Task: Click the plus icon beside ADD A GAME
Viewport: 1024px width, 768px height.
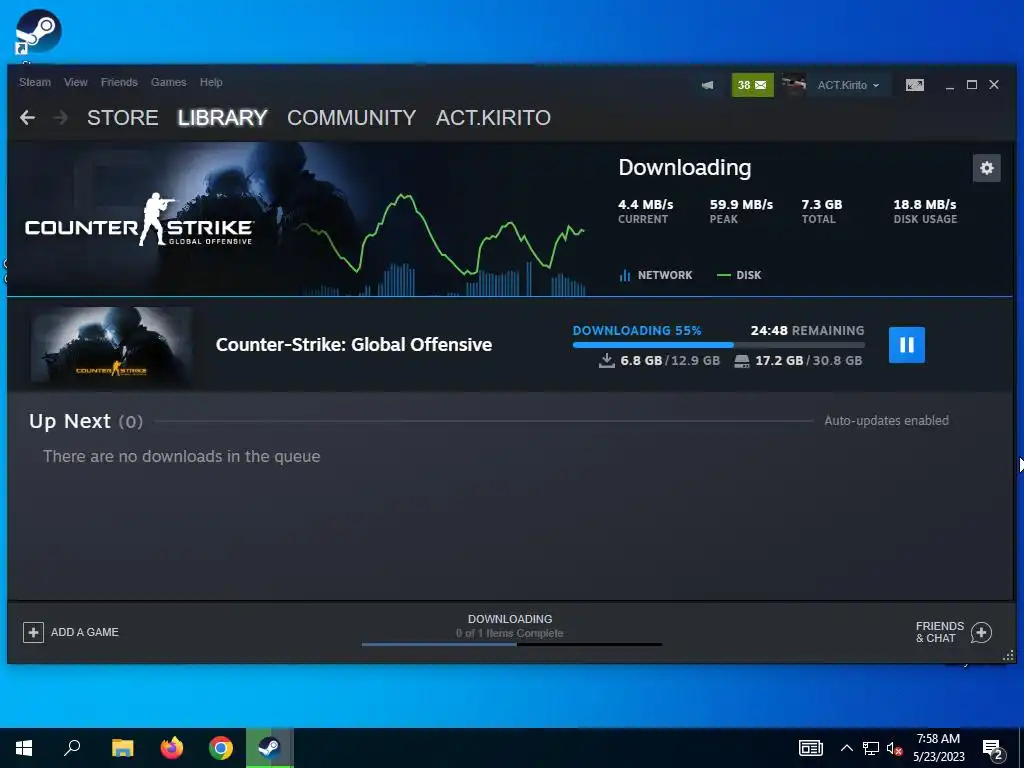Action: point(33,632)
